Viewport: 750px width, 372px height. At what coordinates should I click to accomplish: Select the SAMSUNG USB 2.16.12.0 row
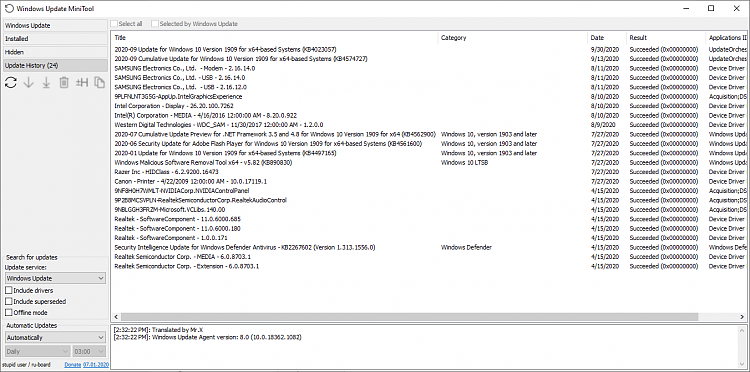(430, 87)
